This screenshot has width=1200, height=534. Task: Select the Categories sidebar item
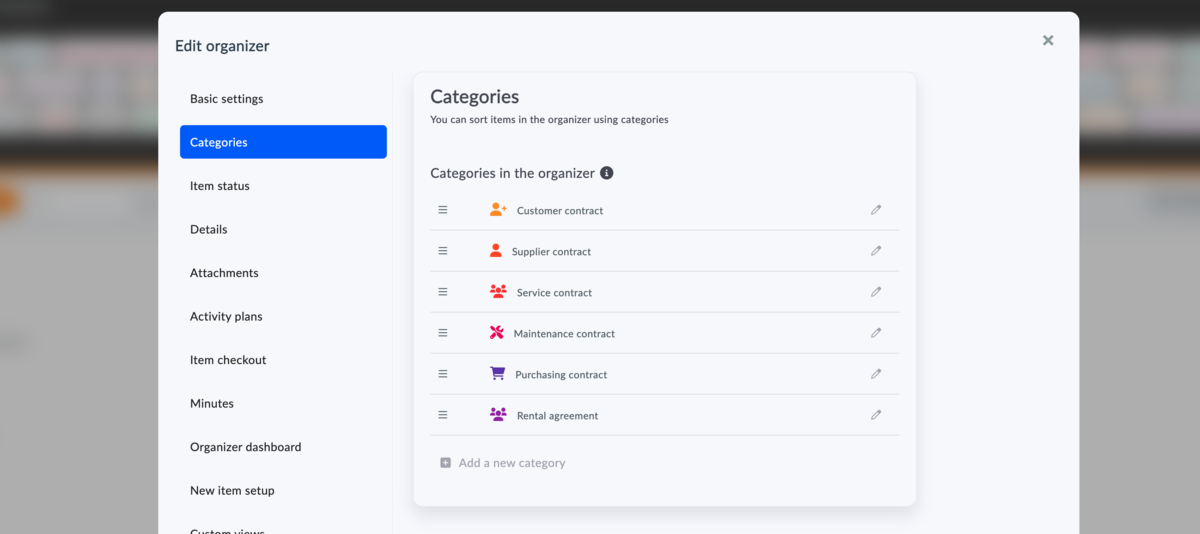tap(283, 142)
